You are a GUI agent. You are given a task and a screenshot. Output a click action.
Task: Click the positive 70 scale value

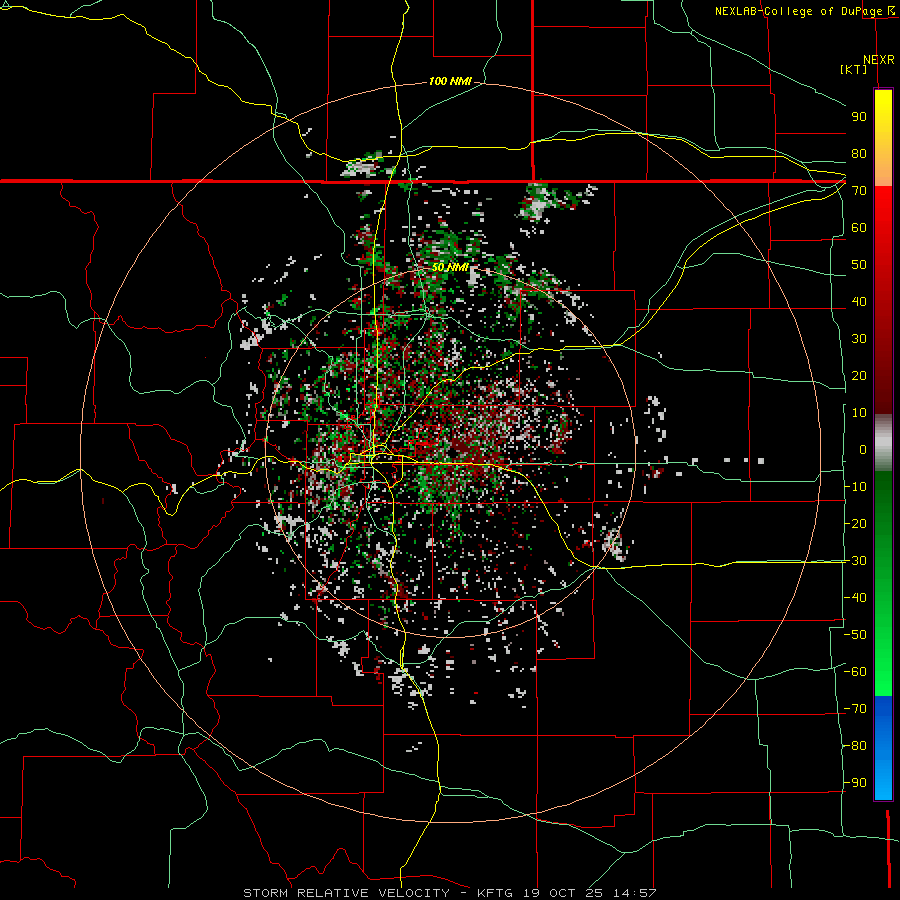pos(859,191)
